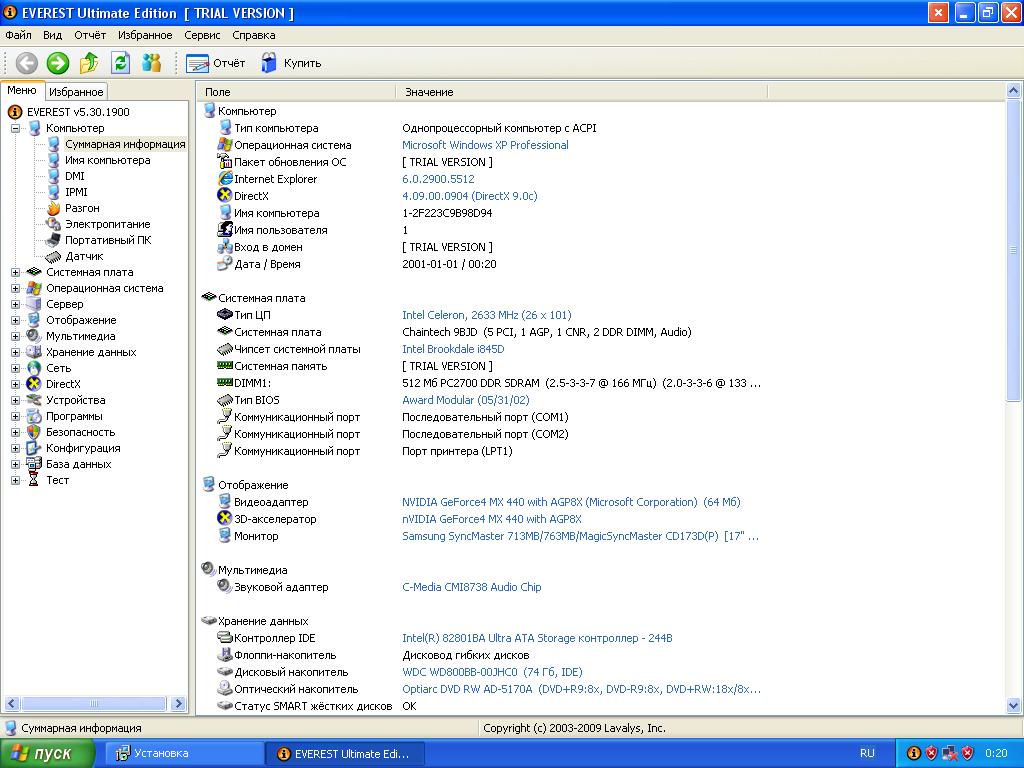Viewport: 1024px width, 768px height.
Task: Switch to Установка taskbar window
Action: point(183,754)
